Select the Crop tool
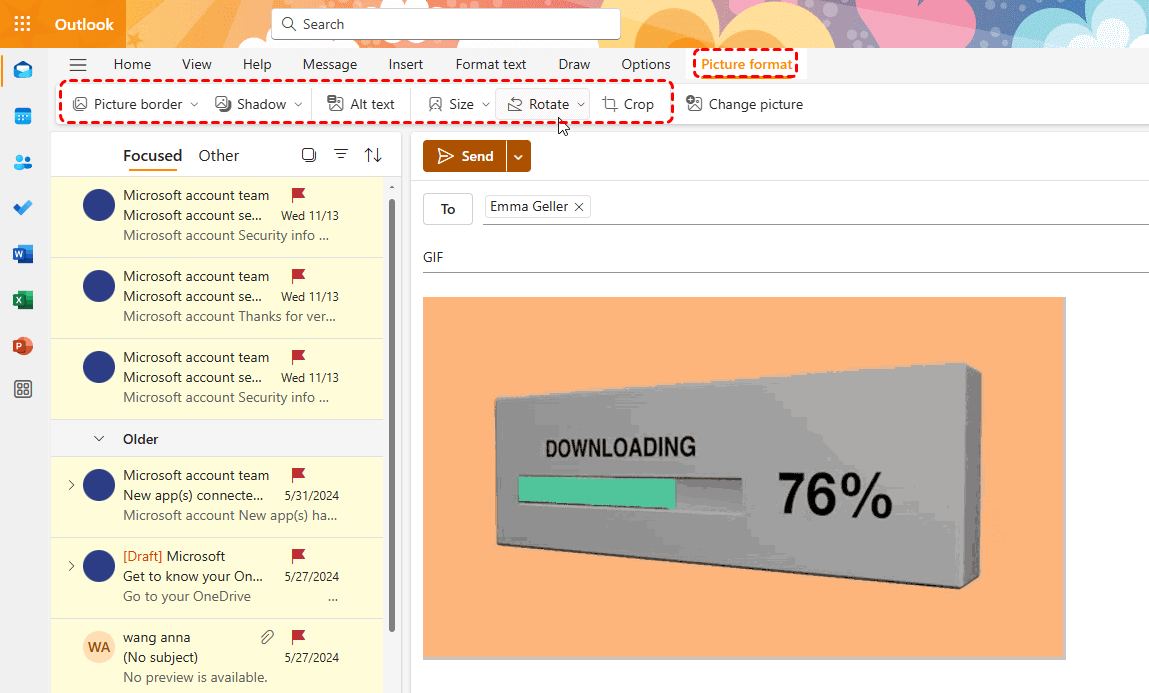 (x=627, y=104)
